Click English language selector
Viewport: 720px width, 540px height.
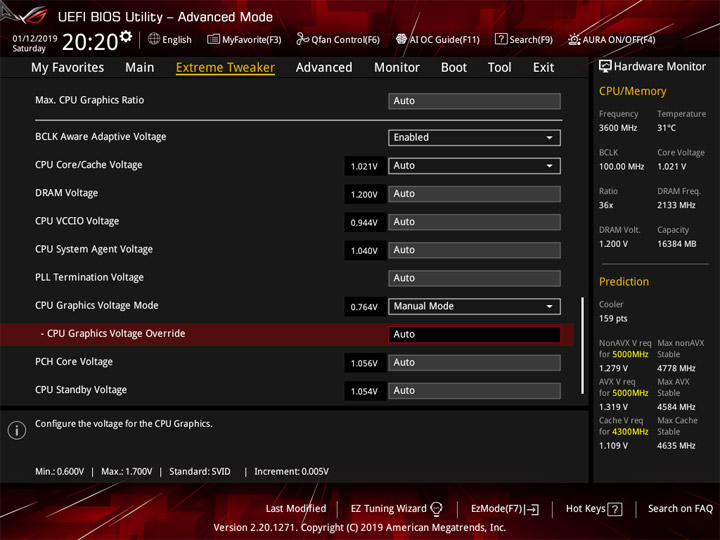tap(177, 40)
